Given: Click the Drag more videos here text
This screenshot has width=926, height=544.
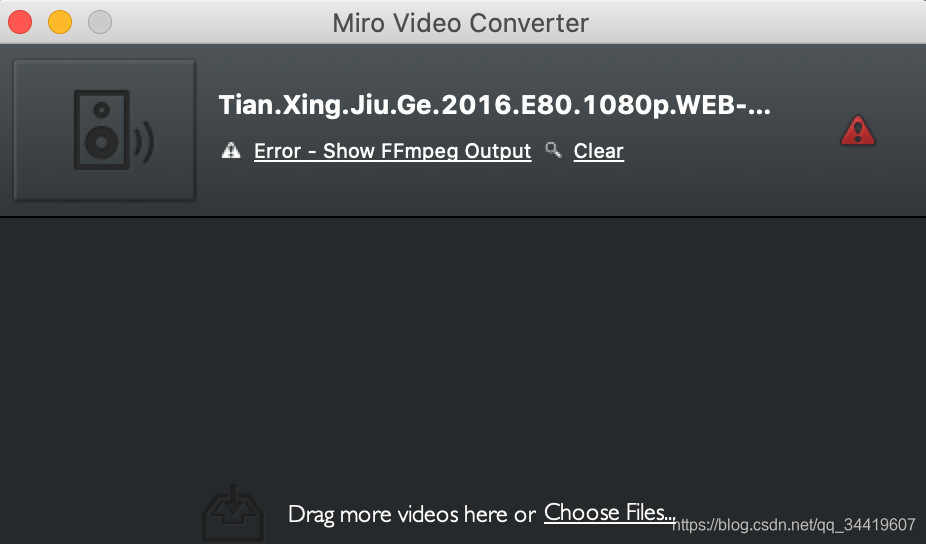Looking at the screenshot, I should coord(412,514).
